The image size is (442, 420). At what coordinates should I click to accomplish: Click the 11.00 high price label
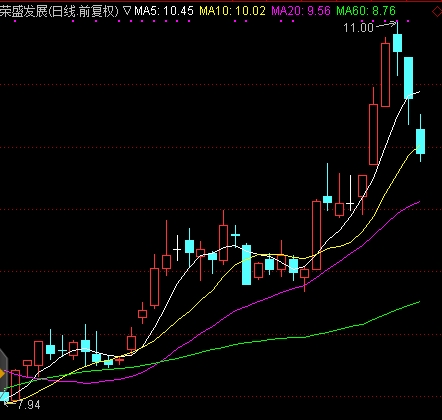pos(358,28)
